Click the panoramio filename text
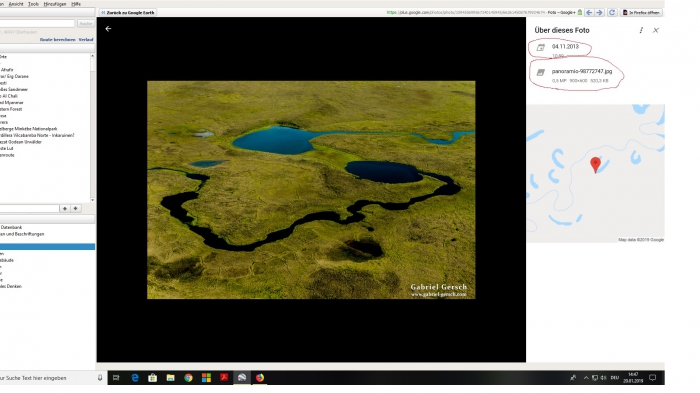The image size is (700, 393). 582,71
